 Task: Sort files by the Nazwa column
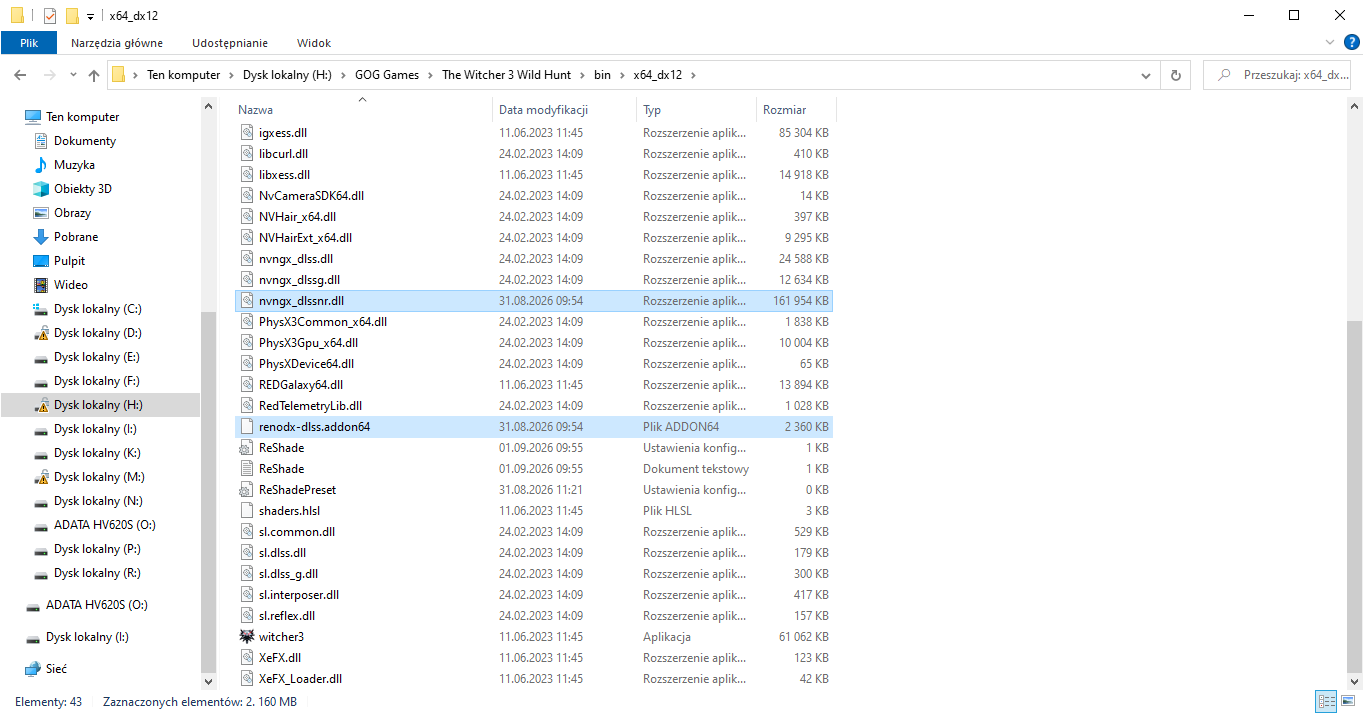click(x=364, y=110)
